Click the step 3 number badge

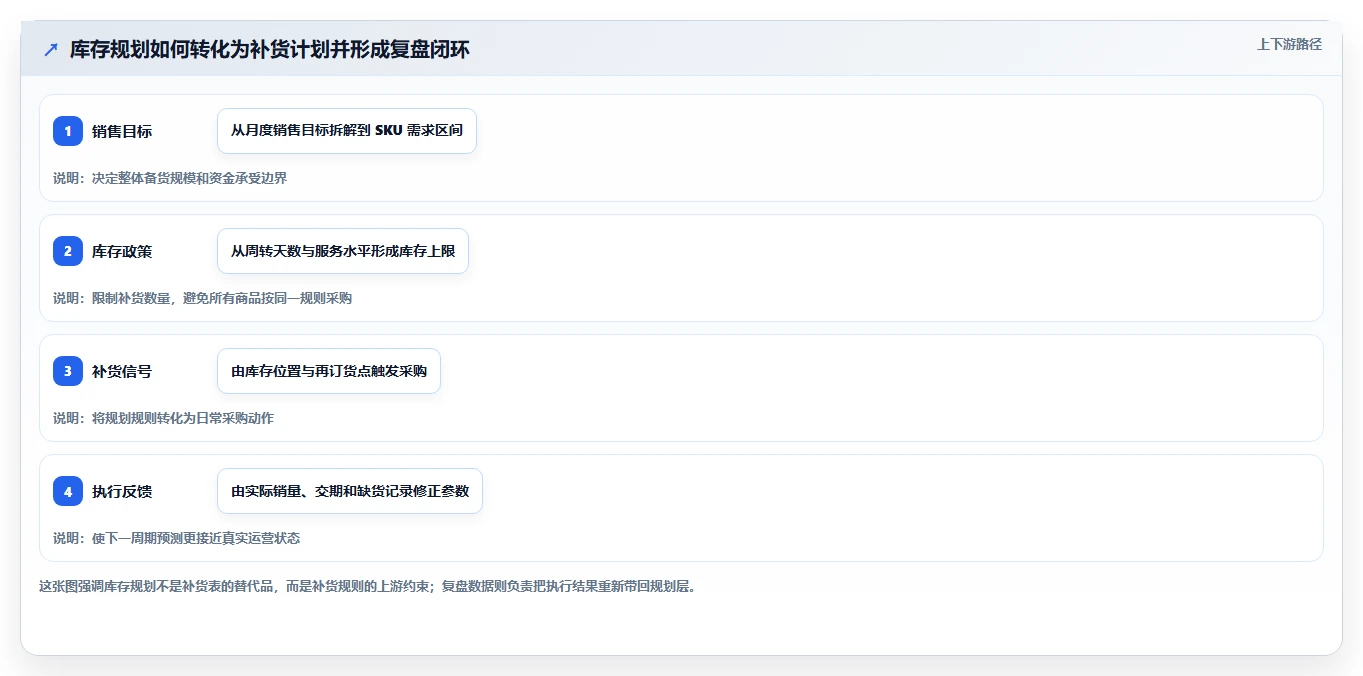tap(68, 371)
